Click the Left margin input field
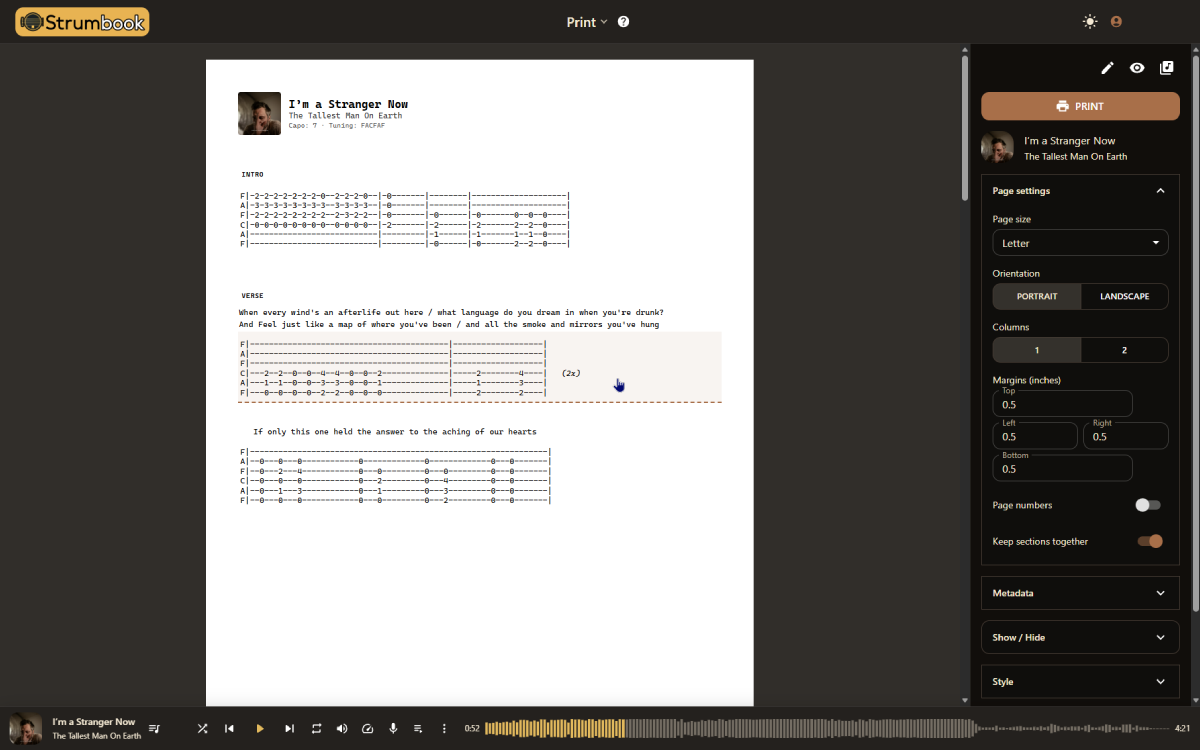The image size is (1200, 750). pyautogui.click(x=1035, y=436)
